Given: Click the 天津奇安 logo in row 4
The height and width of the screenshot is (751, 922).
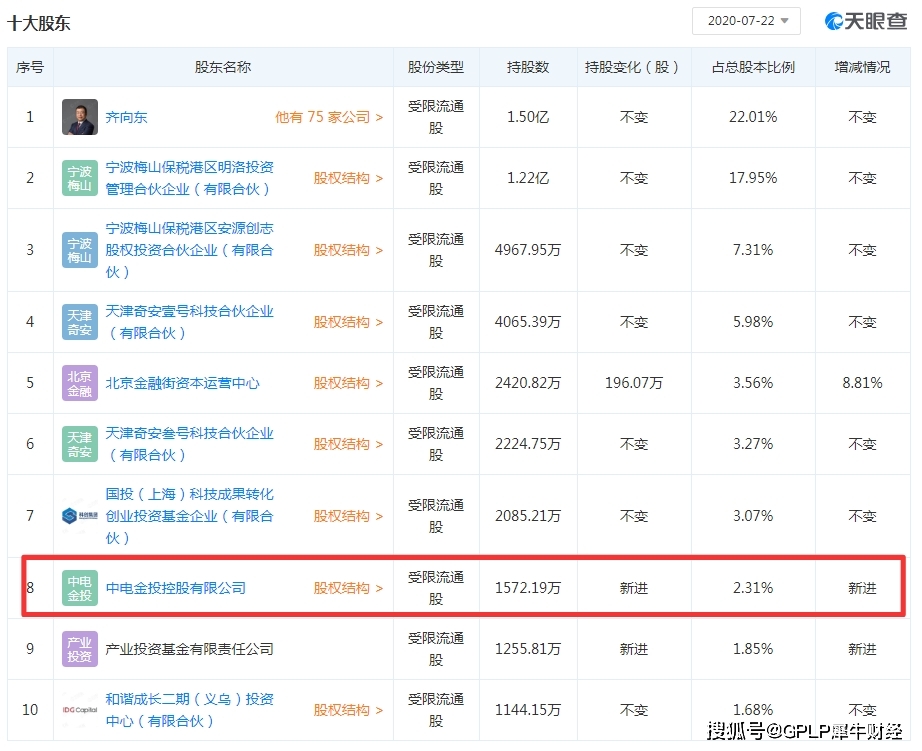Looking at the screenshot, I should (x=78, y=322).
